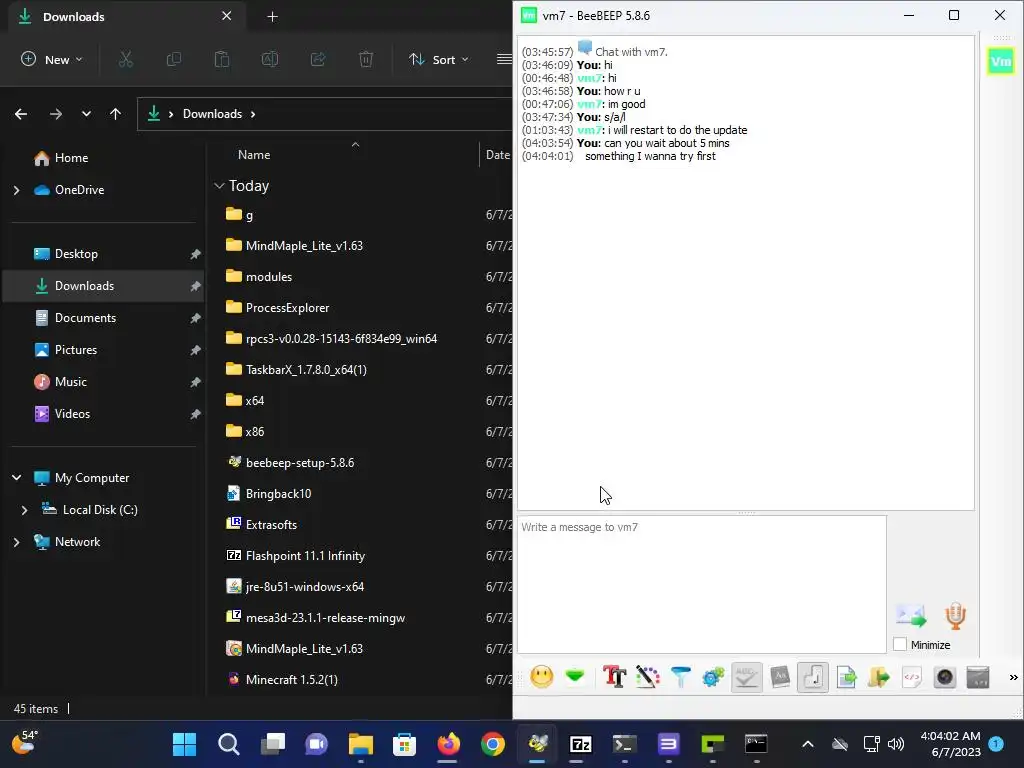Sort files by the Name column header
The width and height of the screenshot is (1024, 768).
(x=254, y=155)
